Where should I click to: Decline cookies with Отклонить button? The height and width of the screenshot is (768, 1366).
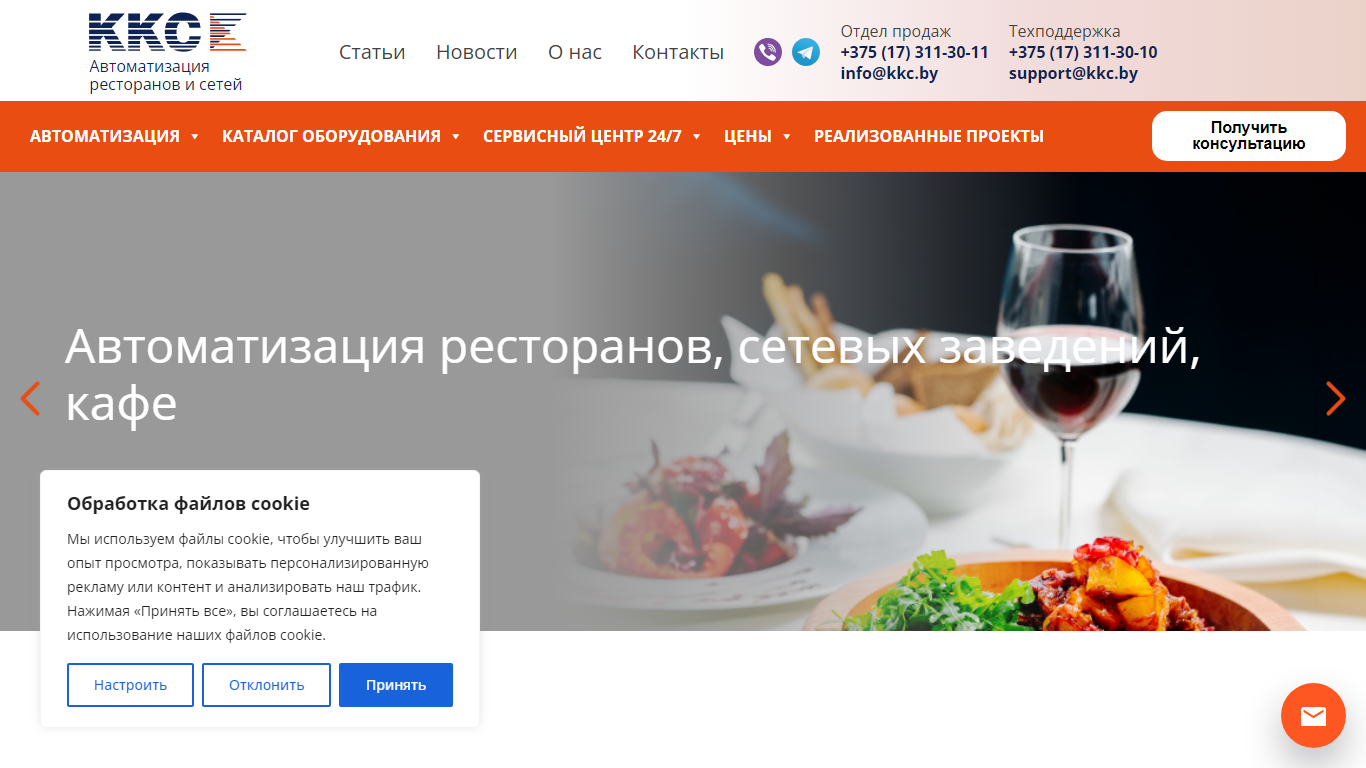point(266,685)
